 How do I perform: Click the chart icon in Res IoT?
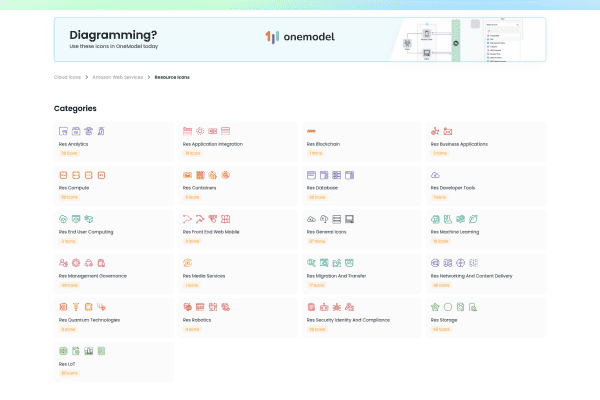[88, 351]
